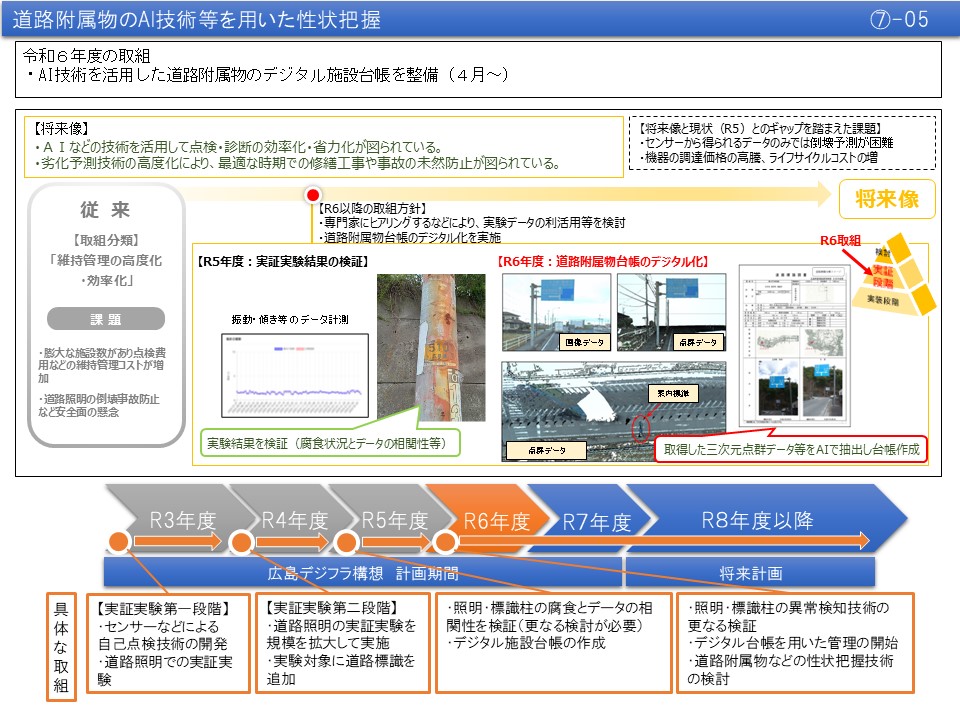Click the slide number ⑦-05
This screenshot has height=720, width=960.
pos(899,20)
